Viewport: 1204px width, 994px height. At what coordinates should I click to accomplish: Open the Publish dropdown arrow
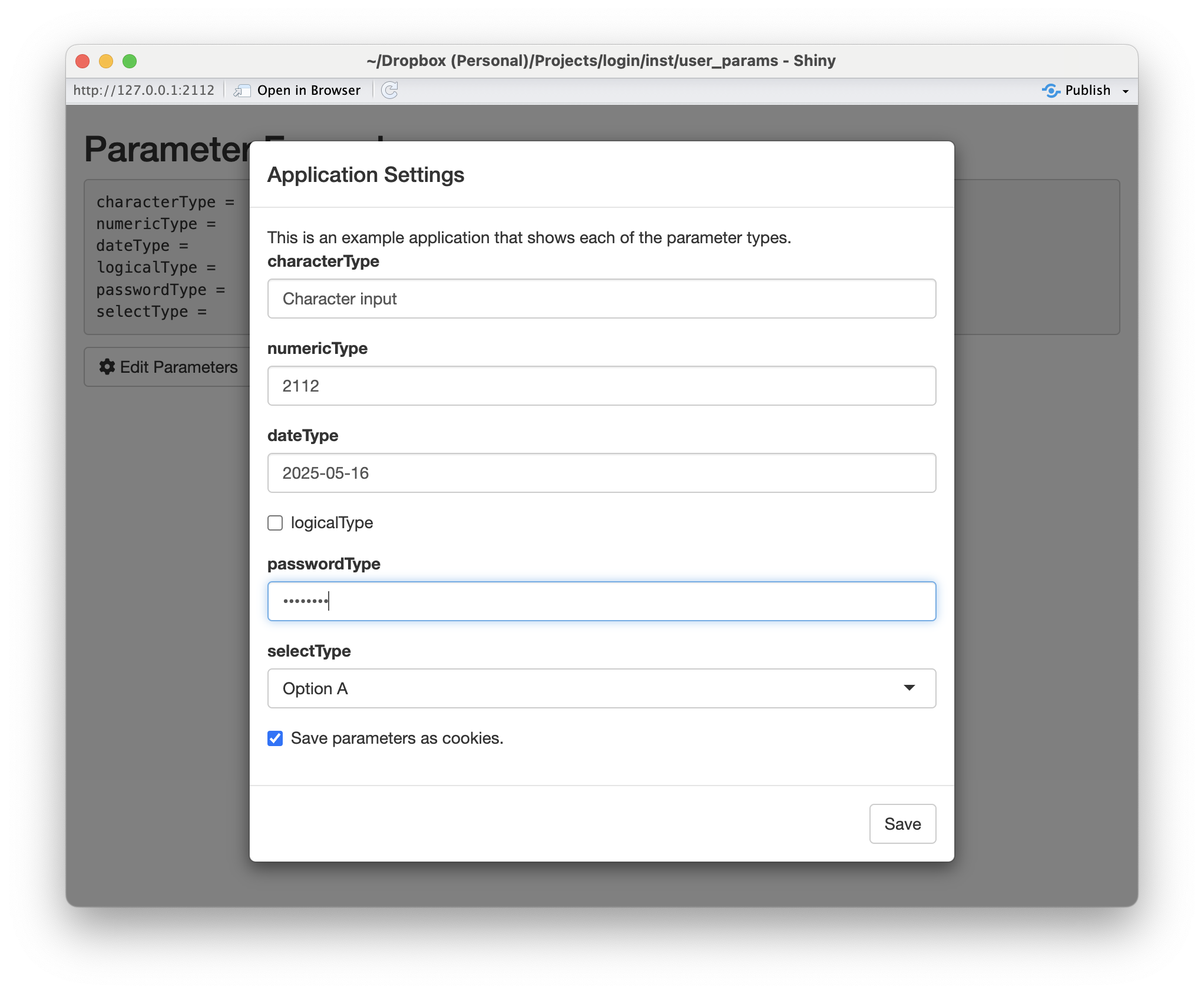tap(1125, 91)
